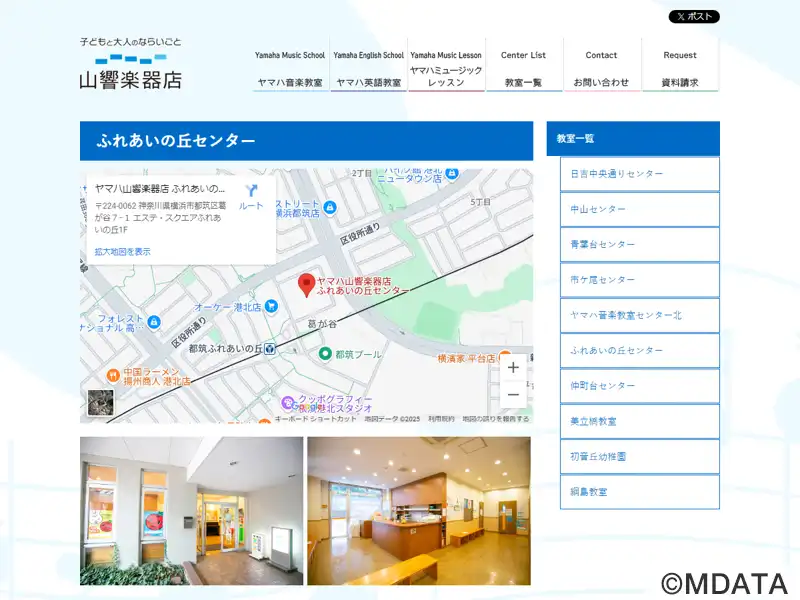Open ふれあいの丘センター sidebar link
This screenshot has width=800, height=600.
pyautogui.click(x=640, y=351)
